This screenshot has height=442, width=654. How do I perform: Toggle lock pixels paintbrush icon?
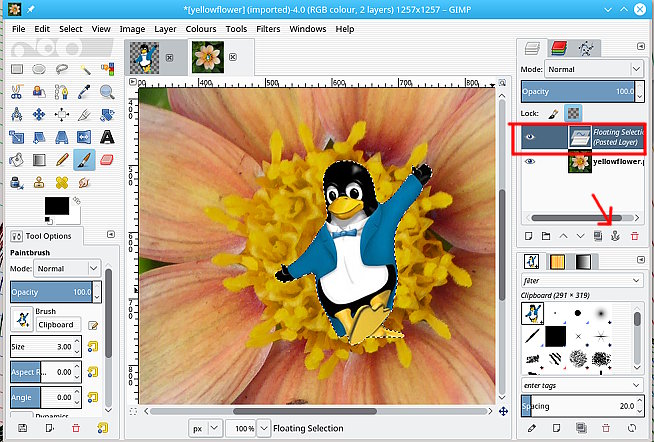(553, 113)
